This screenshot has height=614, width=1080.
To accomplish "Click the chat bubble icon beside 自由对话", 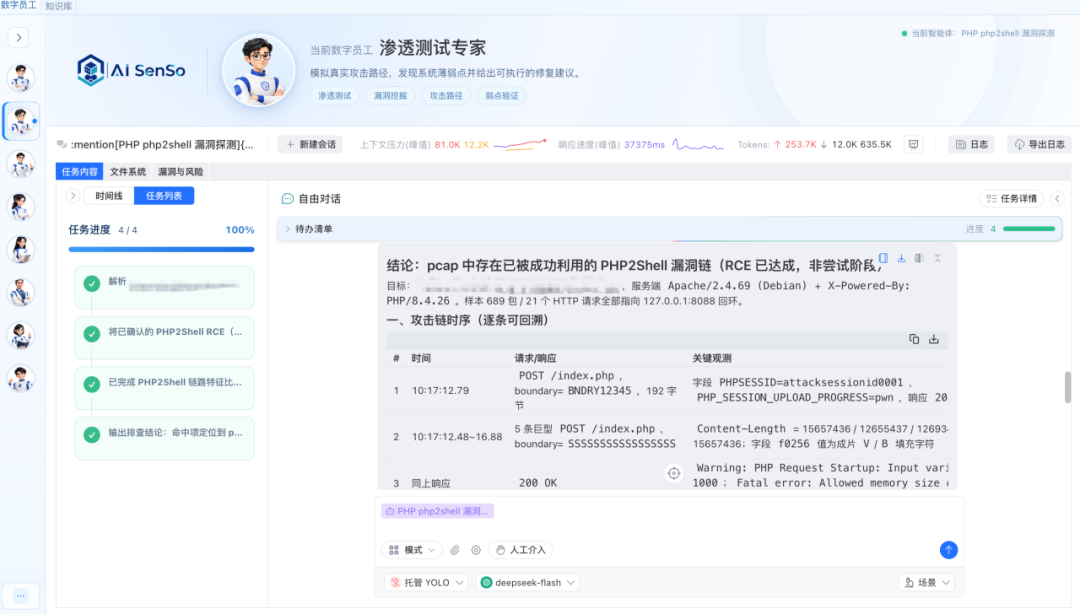I will pos(287,198).
